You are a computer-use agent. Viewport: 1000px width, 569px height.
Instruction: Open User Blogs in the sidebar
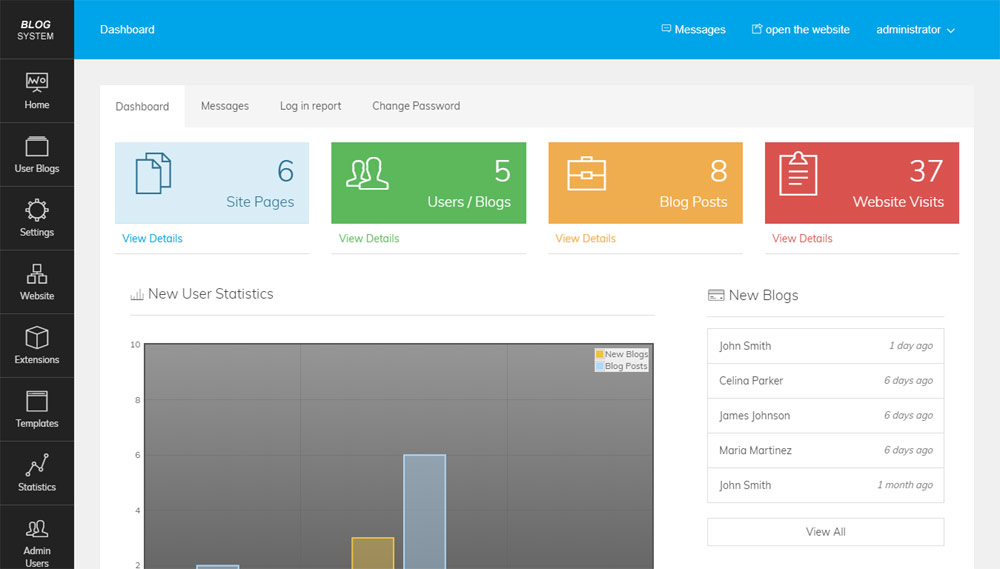37,155
